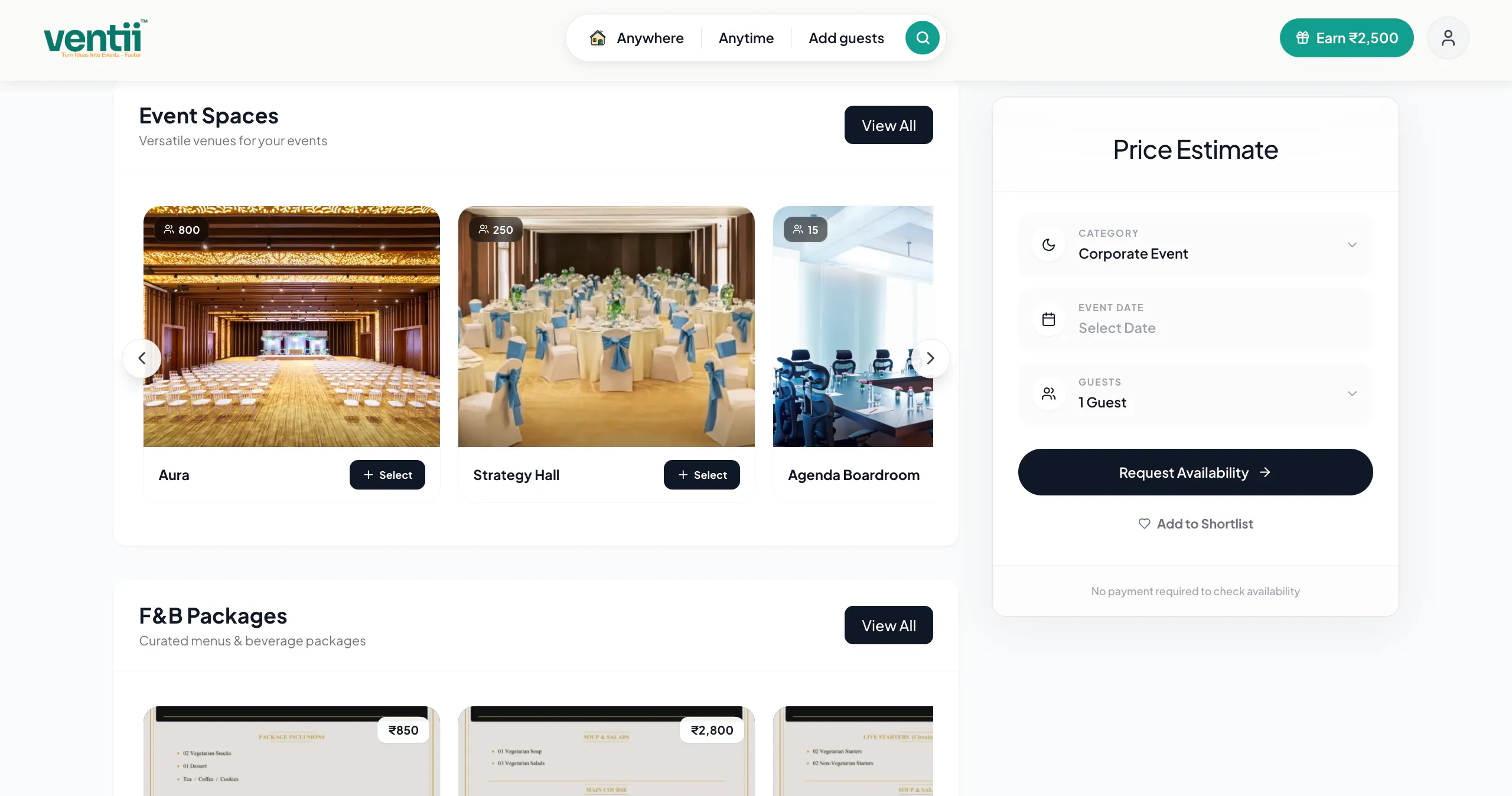Click 'Versatile venues for your events' subtitle
This screenshot has width=1512, height=796.
click(x=233, y=141)
